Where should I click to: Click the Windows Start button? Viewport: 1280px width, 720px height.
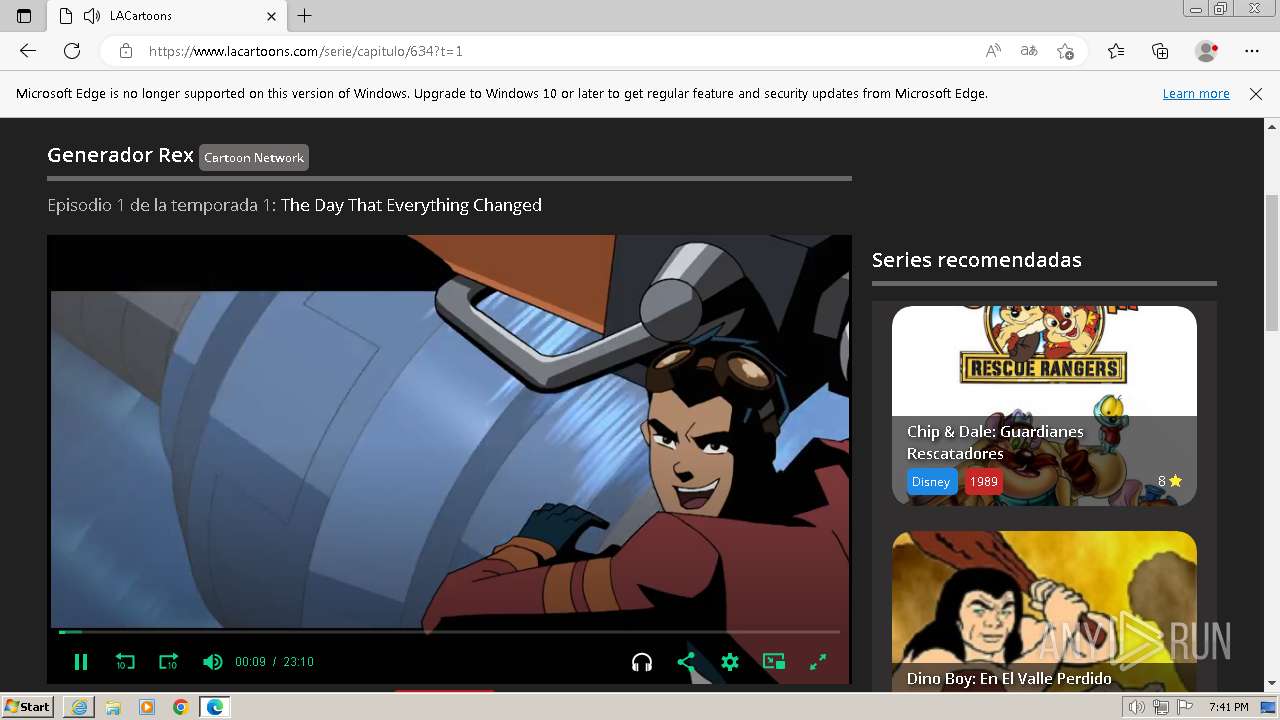[x=28, y=707]
